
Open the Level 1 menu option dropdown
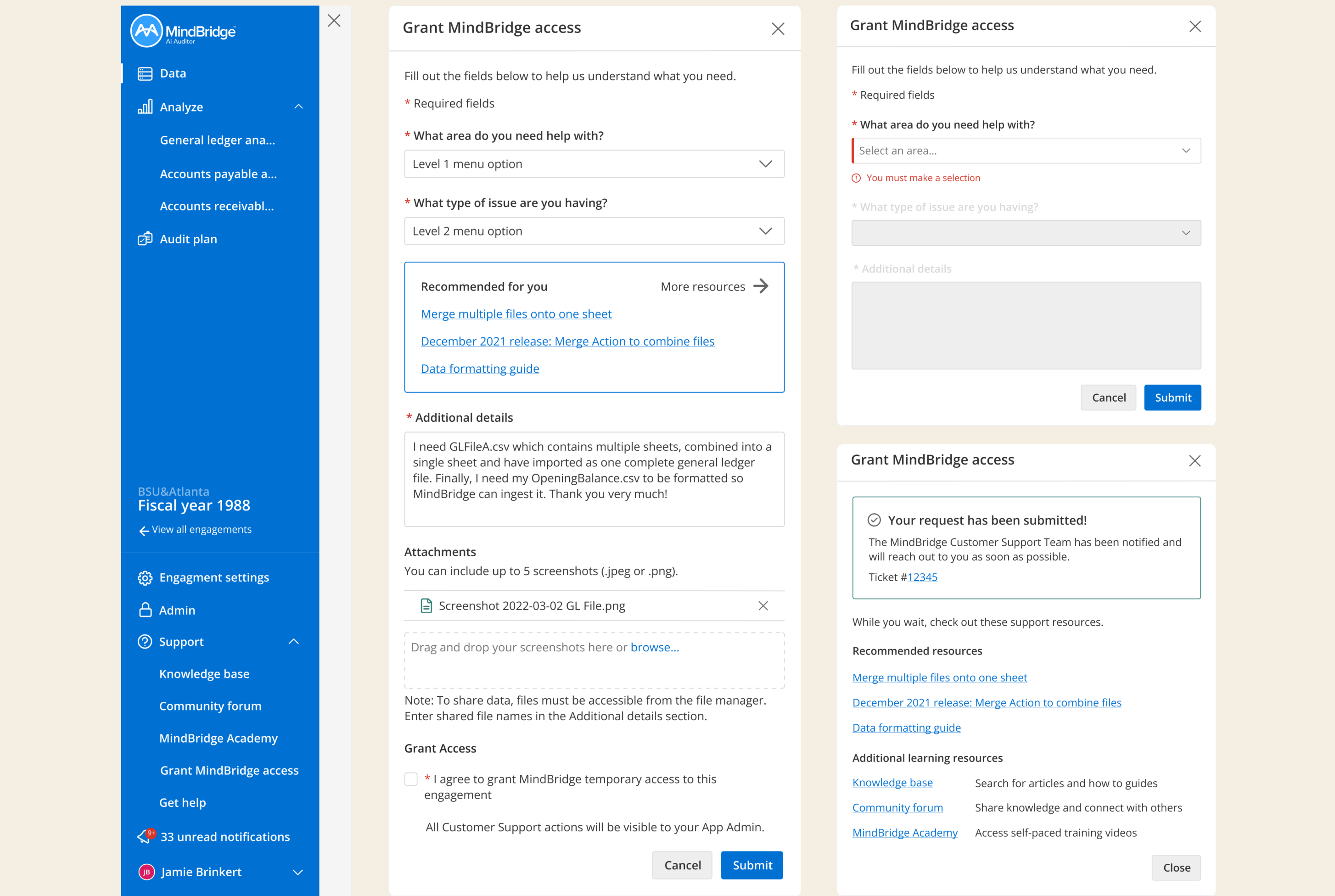pos(595,164)
